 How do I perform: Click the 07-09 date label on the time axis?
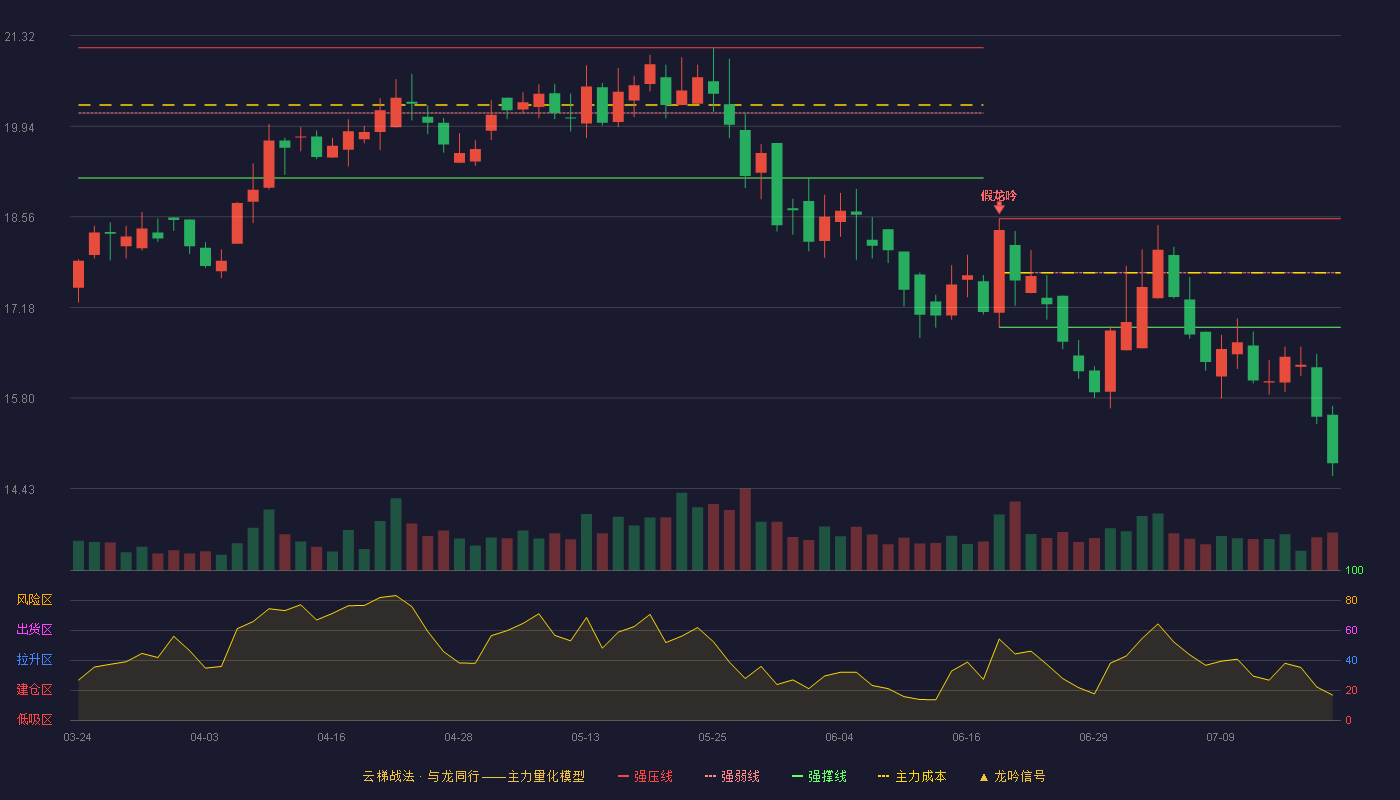click(1220, 737)
